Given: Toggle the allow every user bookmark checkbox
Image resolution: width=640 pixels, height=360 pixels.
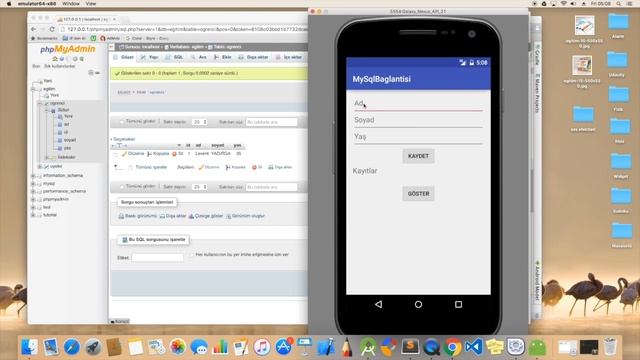Looking at the screenshot, I should pos(191,255).
